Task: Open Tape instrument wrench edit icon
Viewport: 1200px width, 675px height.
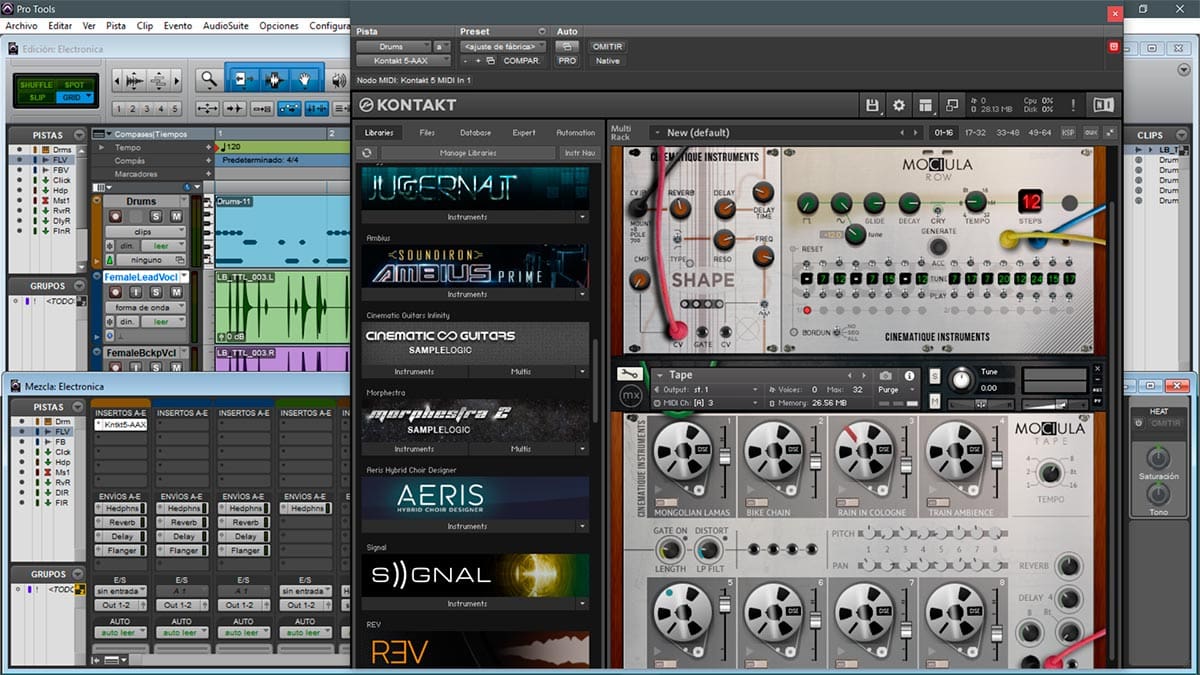Action: 631,375
